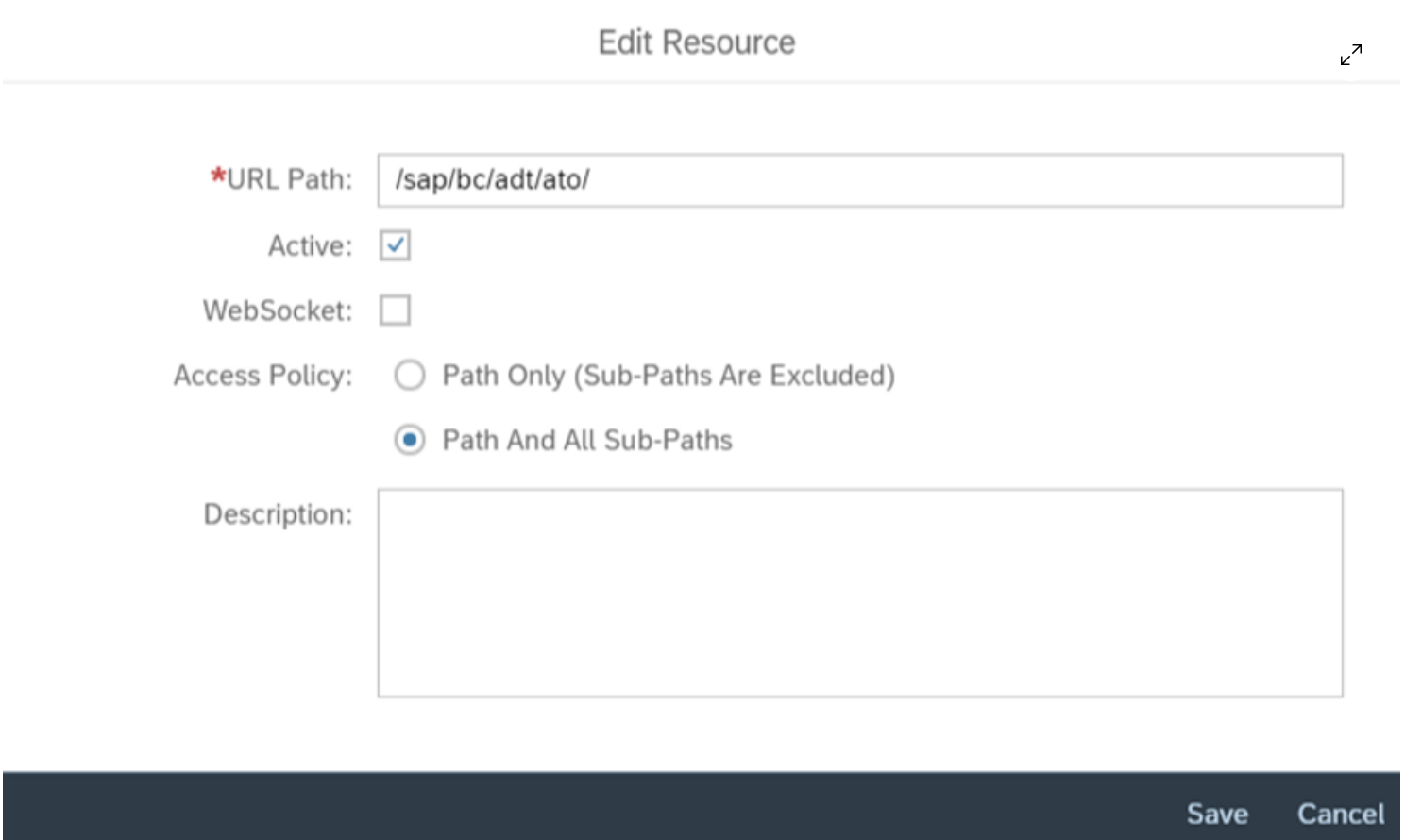Uncheck the Active checkbox

(395, 246)
